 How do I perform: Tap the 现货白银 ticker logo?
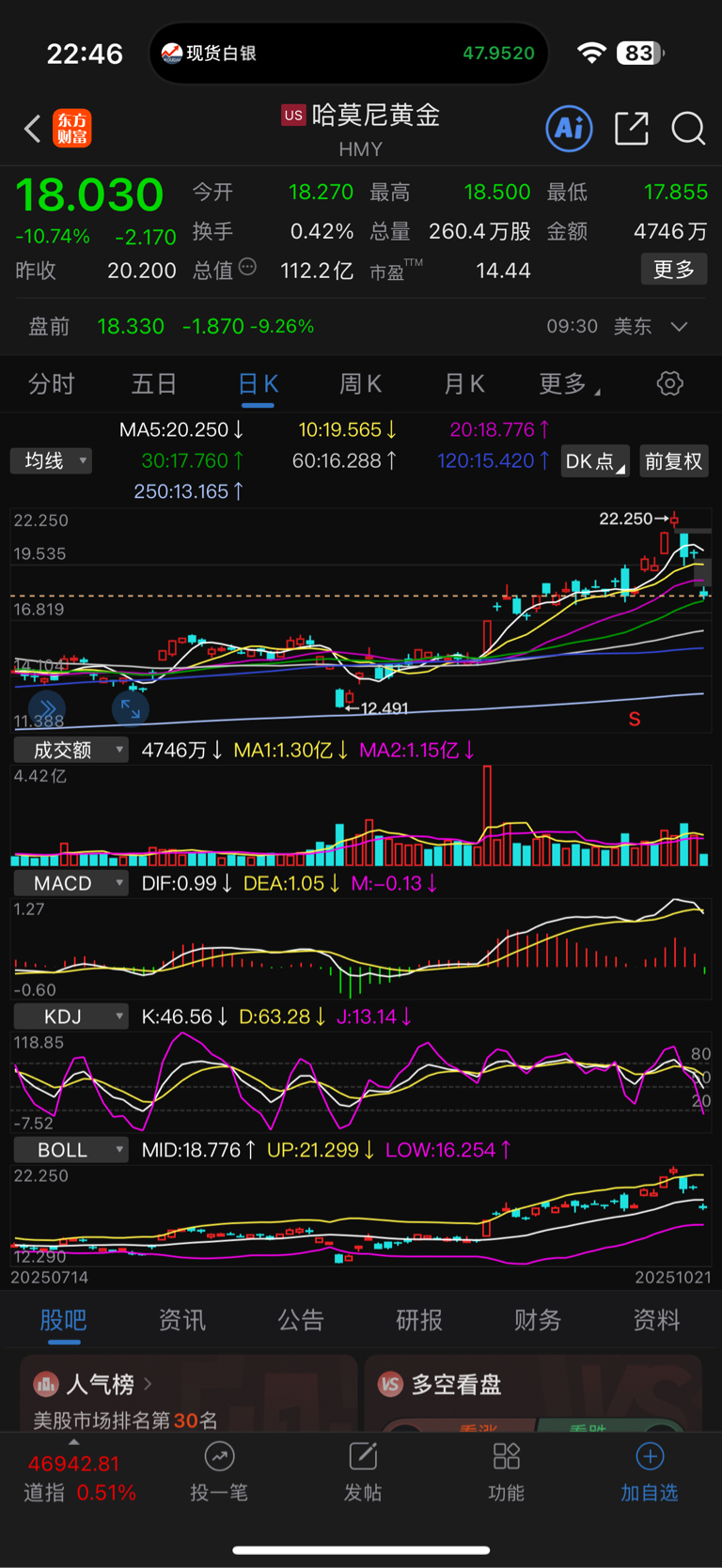coord(171,54)
